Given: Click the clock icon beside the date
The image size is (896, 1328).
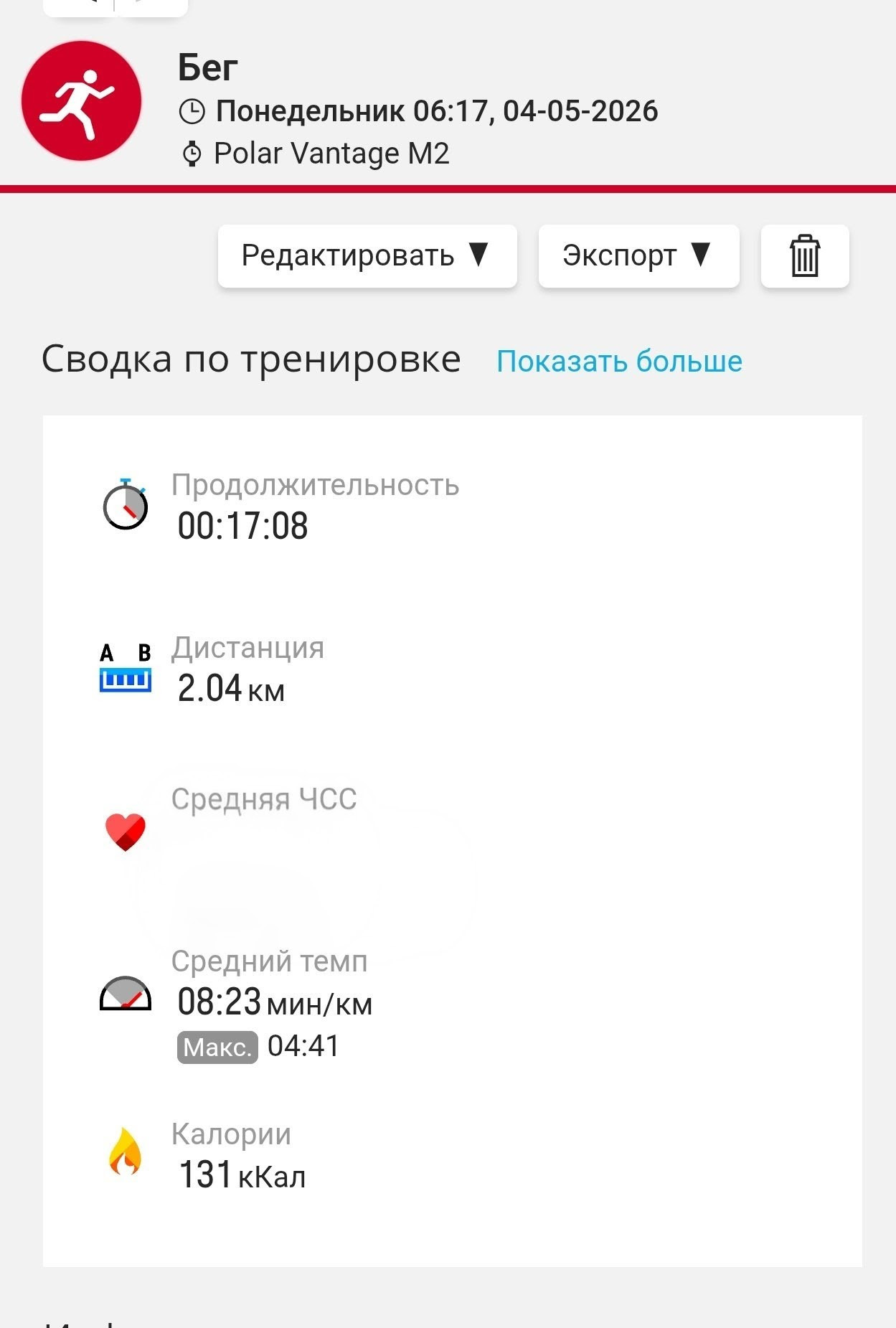Looking at the screenshot, I should 192,111.
